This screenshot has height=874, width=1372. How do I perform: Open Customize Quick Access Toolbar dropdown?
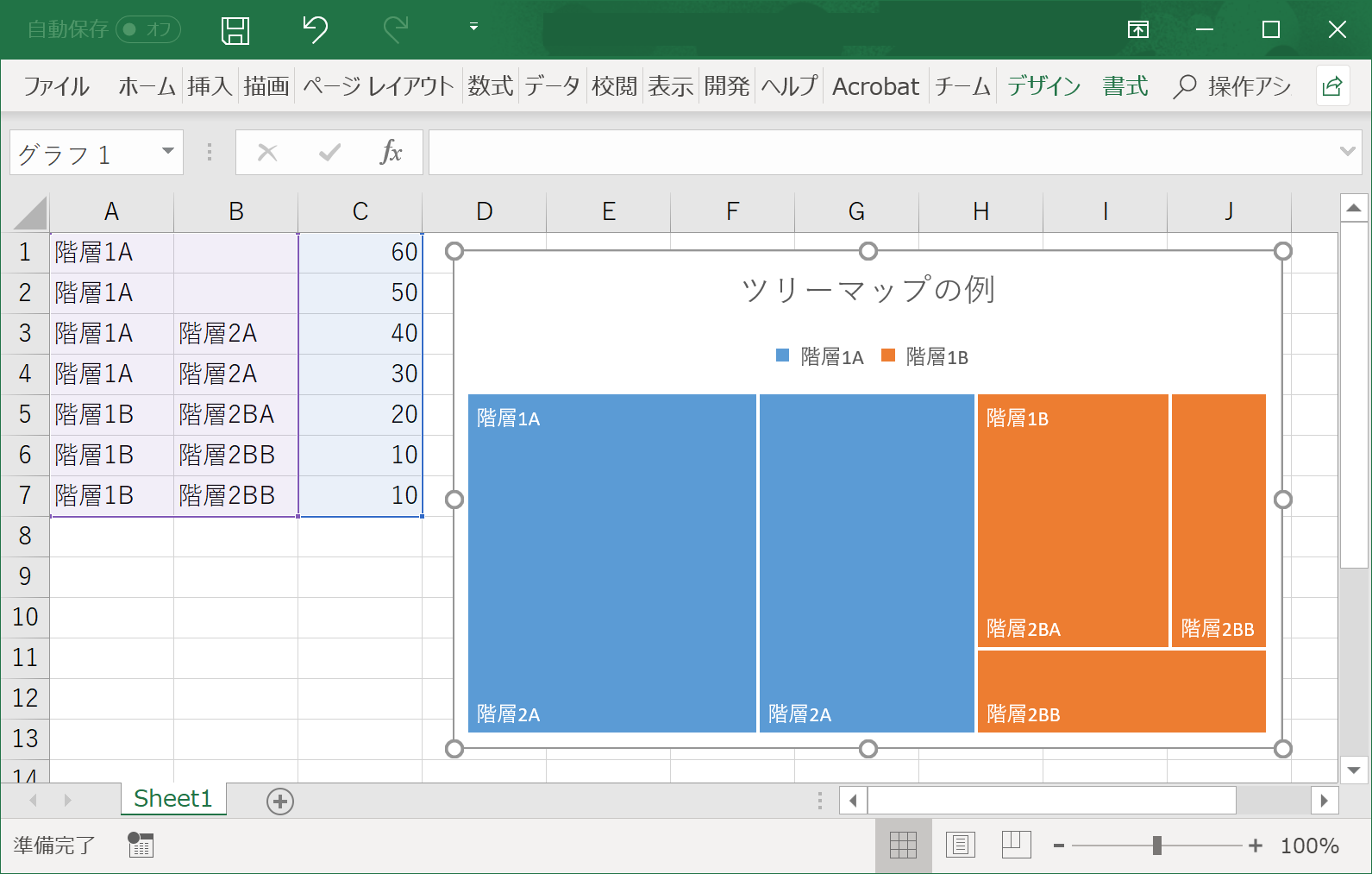pos(473,27)
